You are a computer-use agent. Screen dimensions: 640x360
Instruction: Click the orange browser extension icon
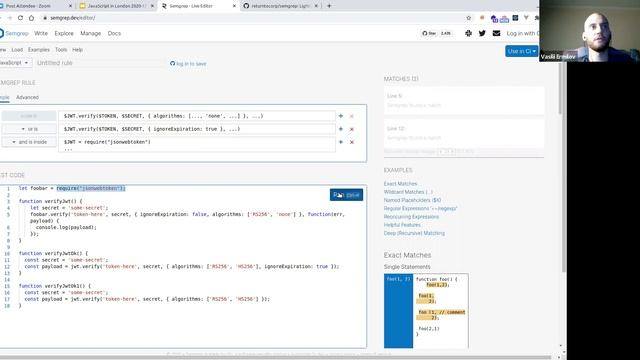click(482, 18)
